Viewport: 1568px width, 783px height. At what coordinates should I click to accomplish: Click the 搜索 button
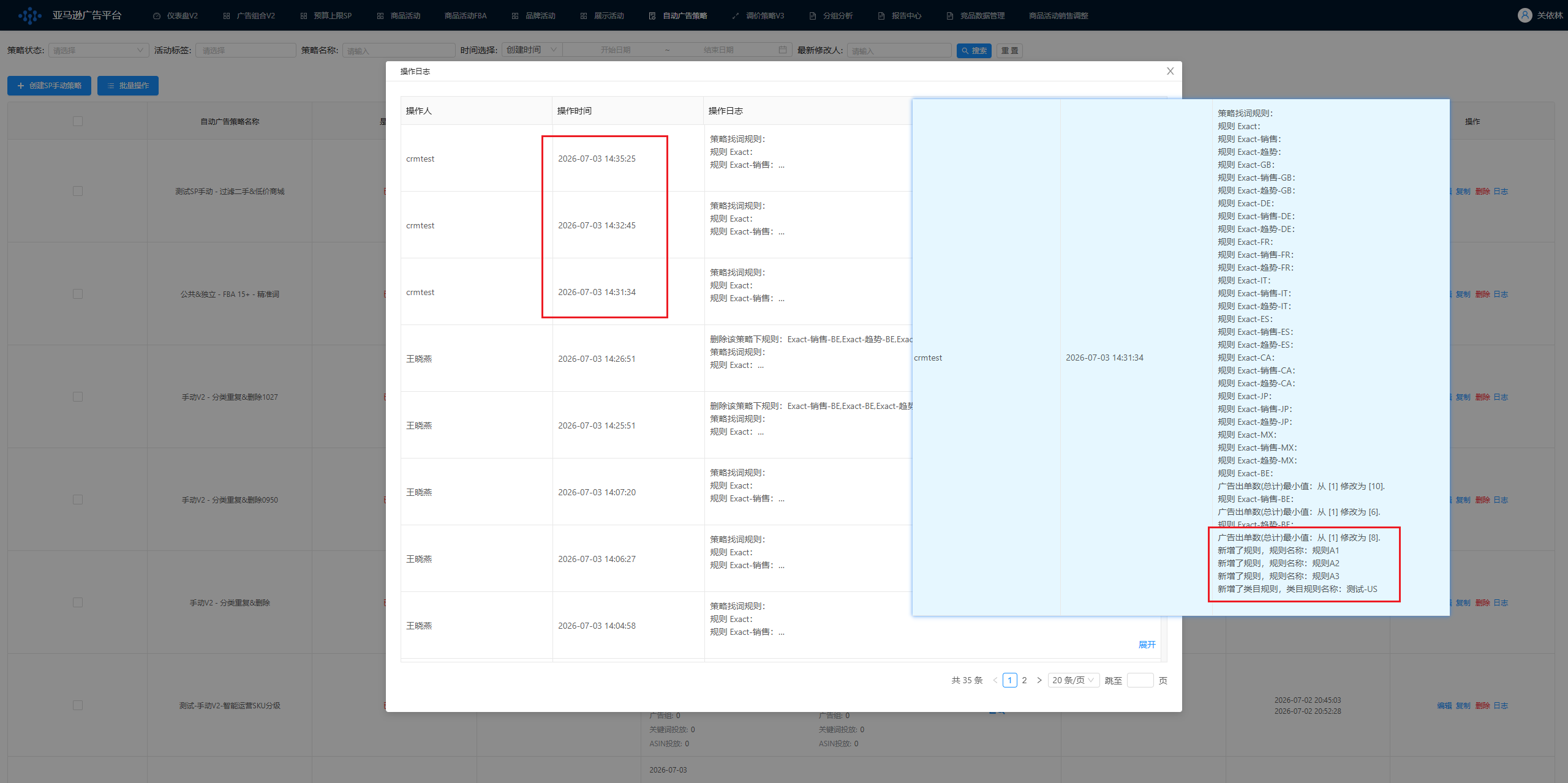[x=974, y=51]
